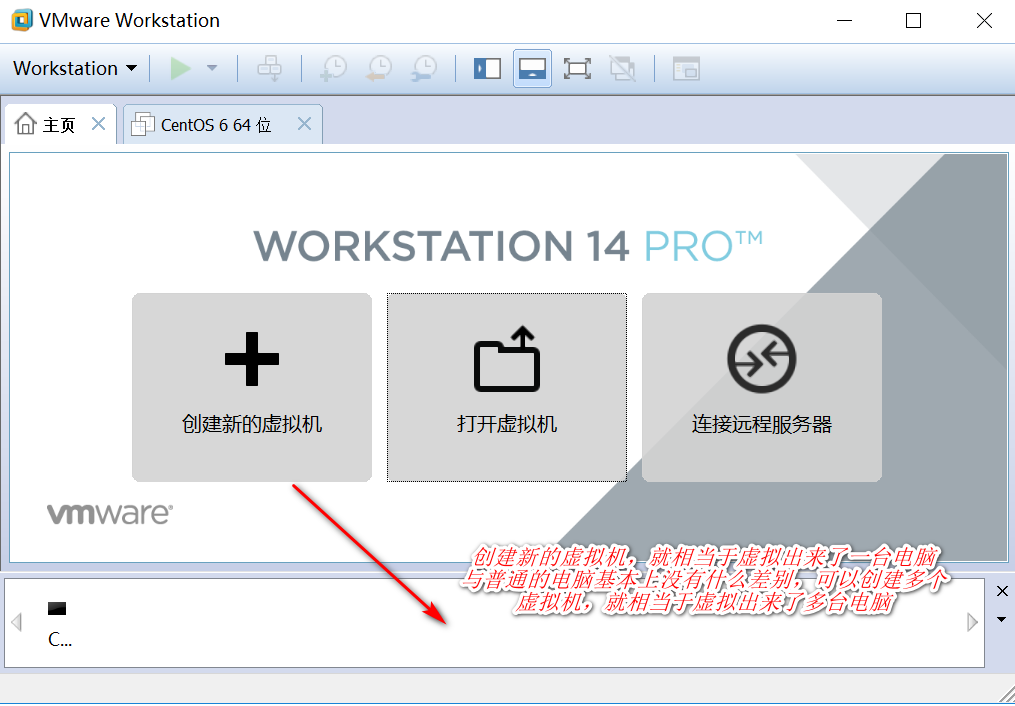Close the 主页 tab
Screen dimensions: 1015x706
98,124
